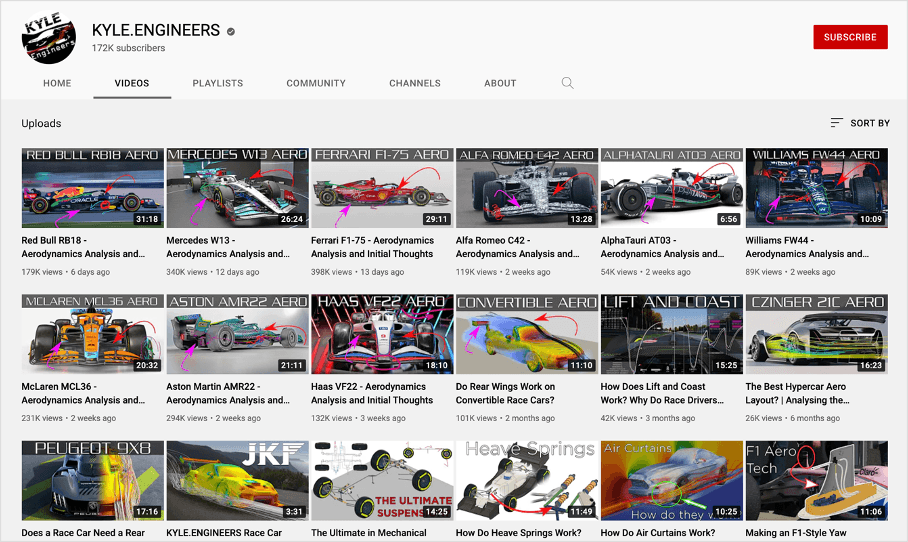Switch to the HOME tab

point(57,83)
